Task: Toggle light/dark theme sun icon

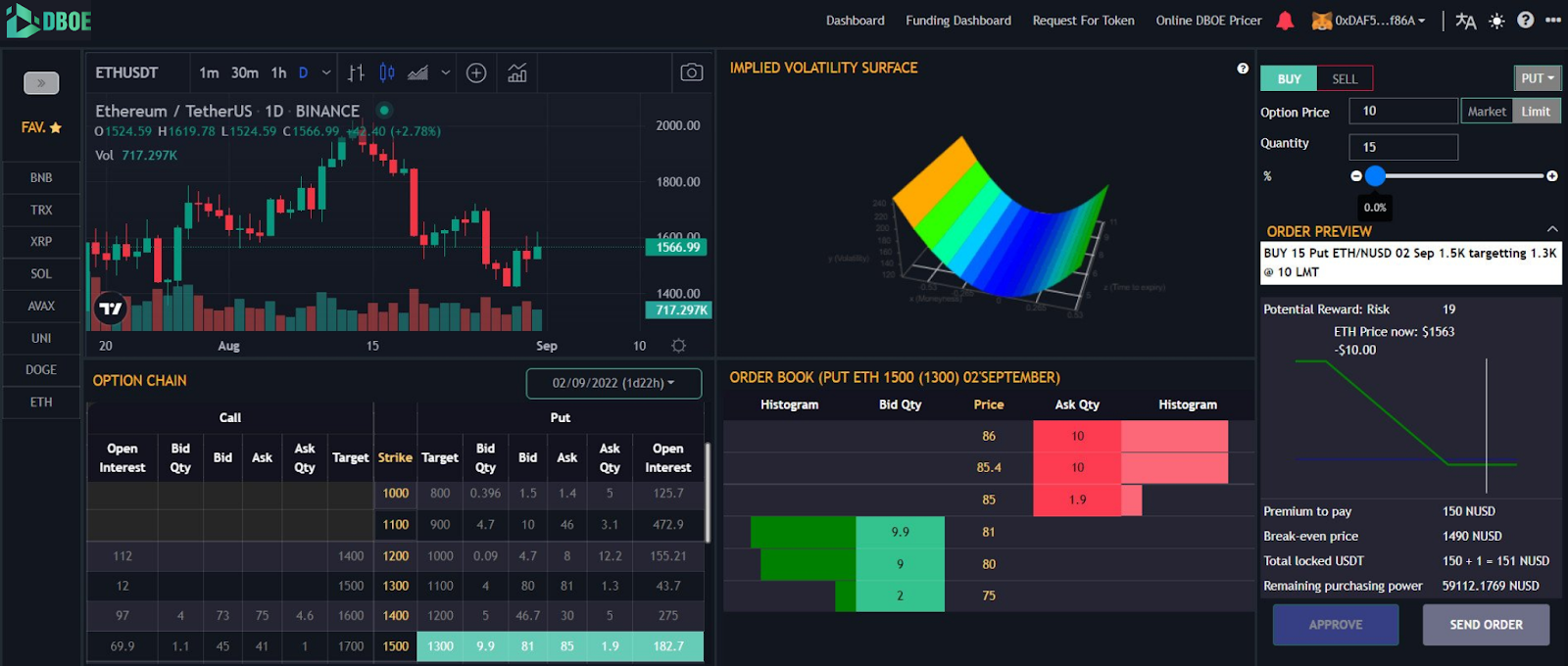Action: tap(1496, 21)
